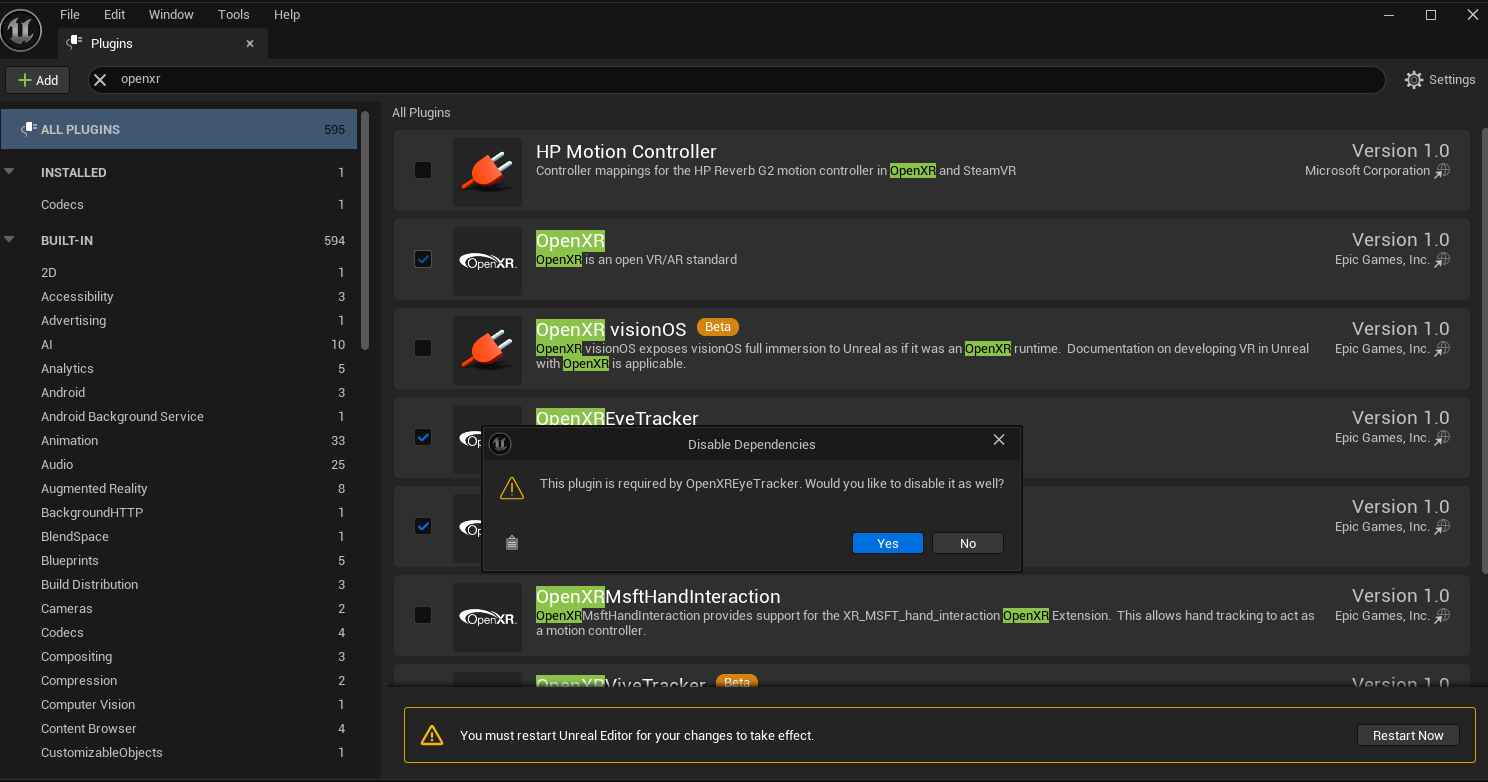
Task: Clear the search using the X icon
Action: coord(100,80)
